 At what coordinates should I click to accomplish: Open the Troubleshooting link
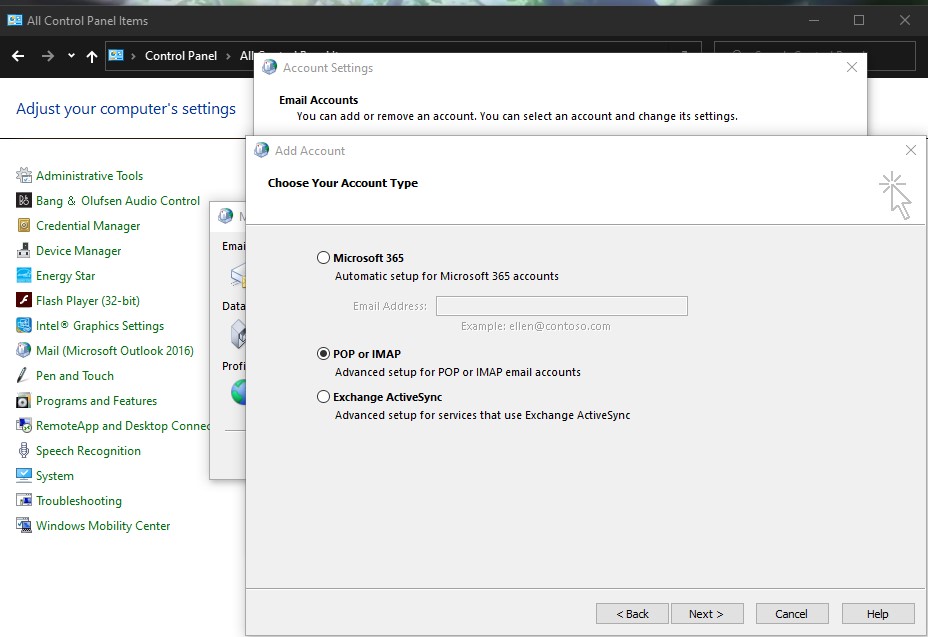click(x=79, y=500)
